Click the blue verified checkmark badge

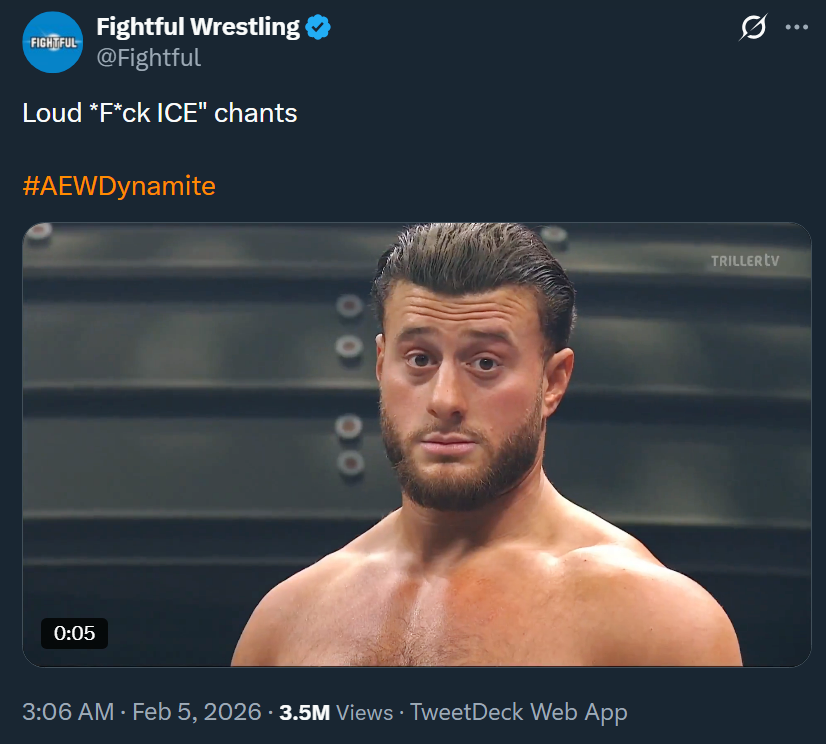pos(318,28)
